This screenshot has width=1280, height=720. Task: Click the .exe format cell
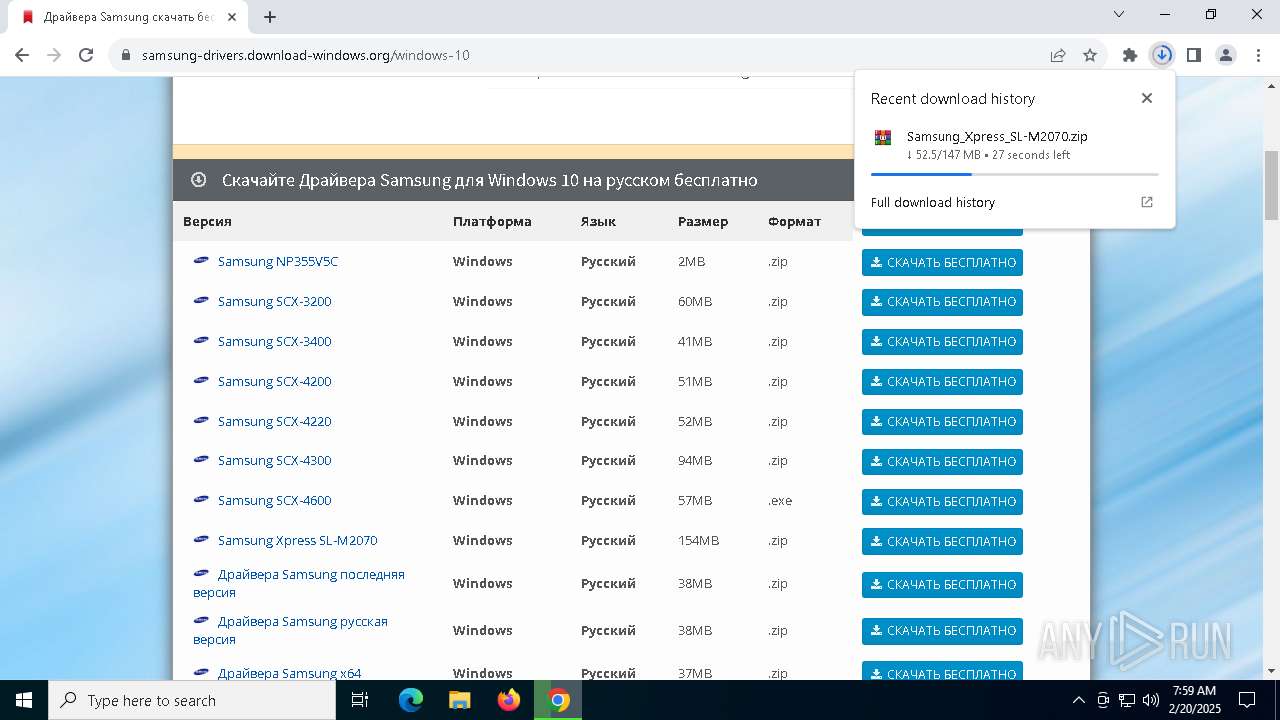(x=780, y=500)
